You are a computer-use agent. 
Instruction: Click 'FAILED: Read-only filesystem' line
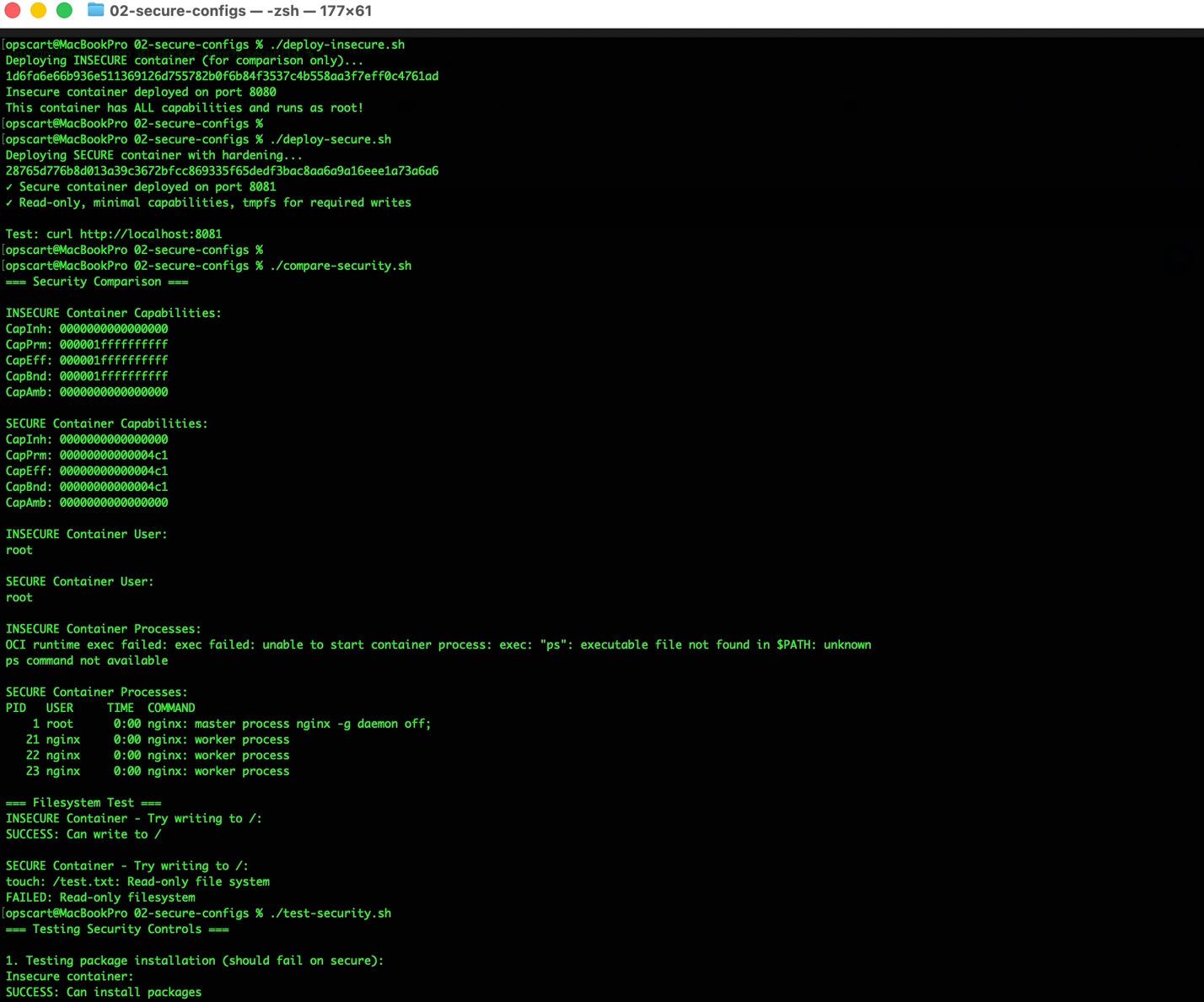coord(100,898)
